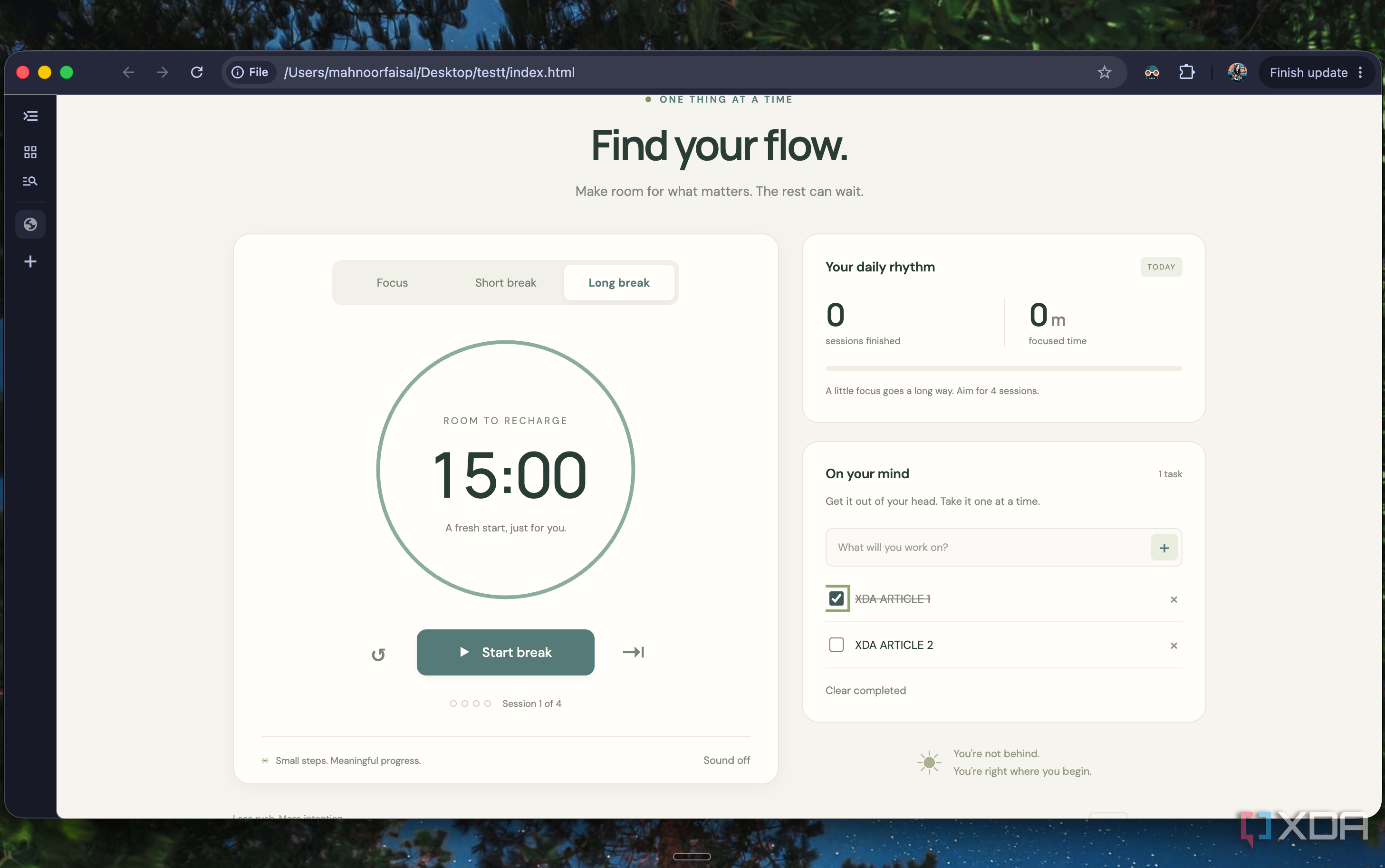Bookmark this page with the star icon
This screenshot has width=1385, height=868.
click(x=1104, y=72)
